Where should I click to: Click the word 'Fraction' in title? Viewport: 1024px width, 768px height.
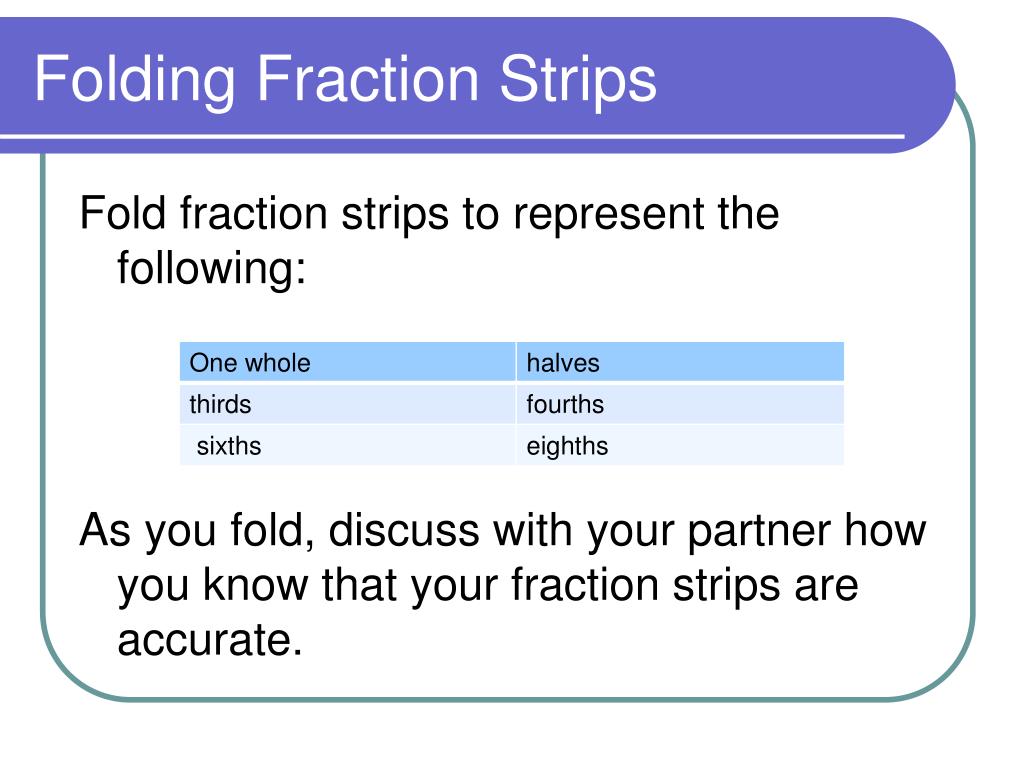coord(368,78)
